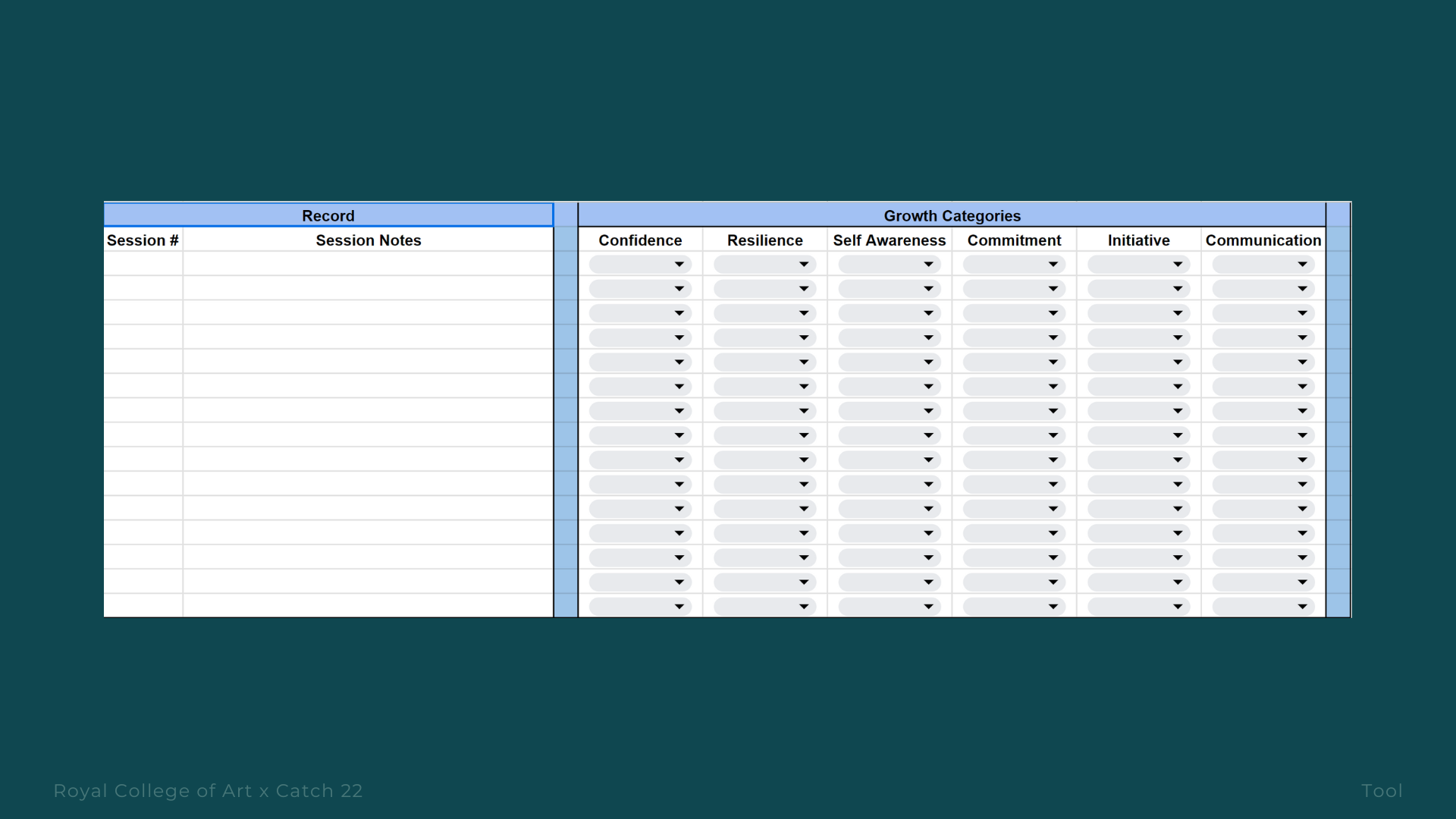Select the Record header cell
This screenshot has height=819, width=1456.
click(328, 215)
